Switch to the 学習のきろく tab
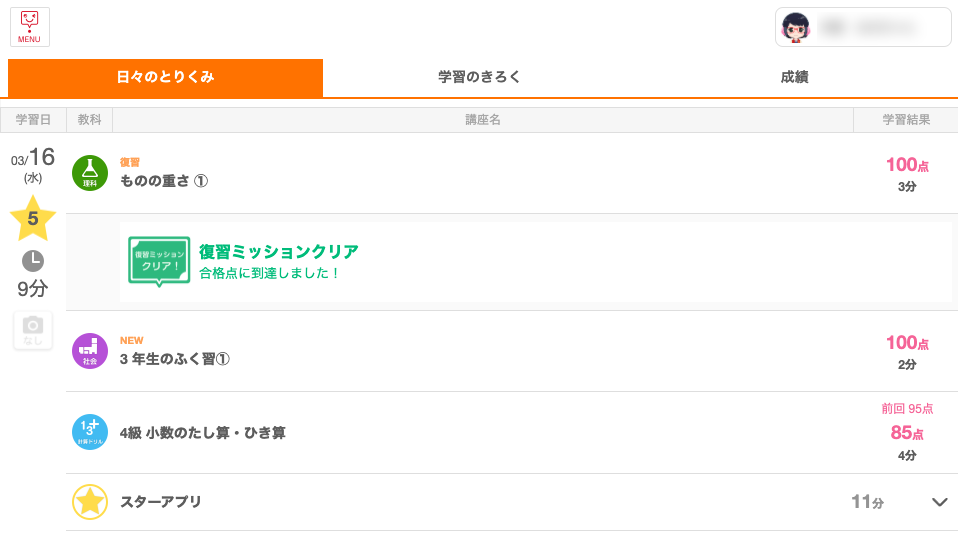 click(479, 77)
